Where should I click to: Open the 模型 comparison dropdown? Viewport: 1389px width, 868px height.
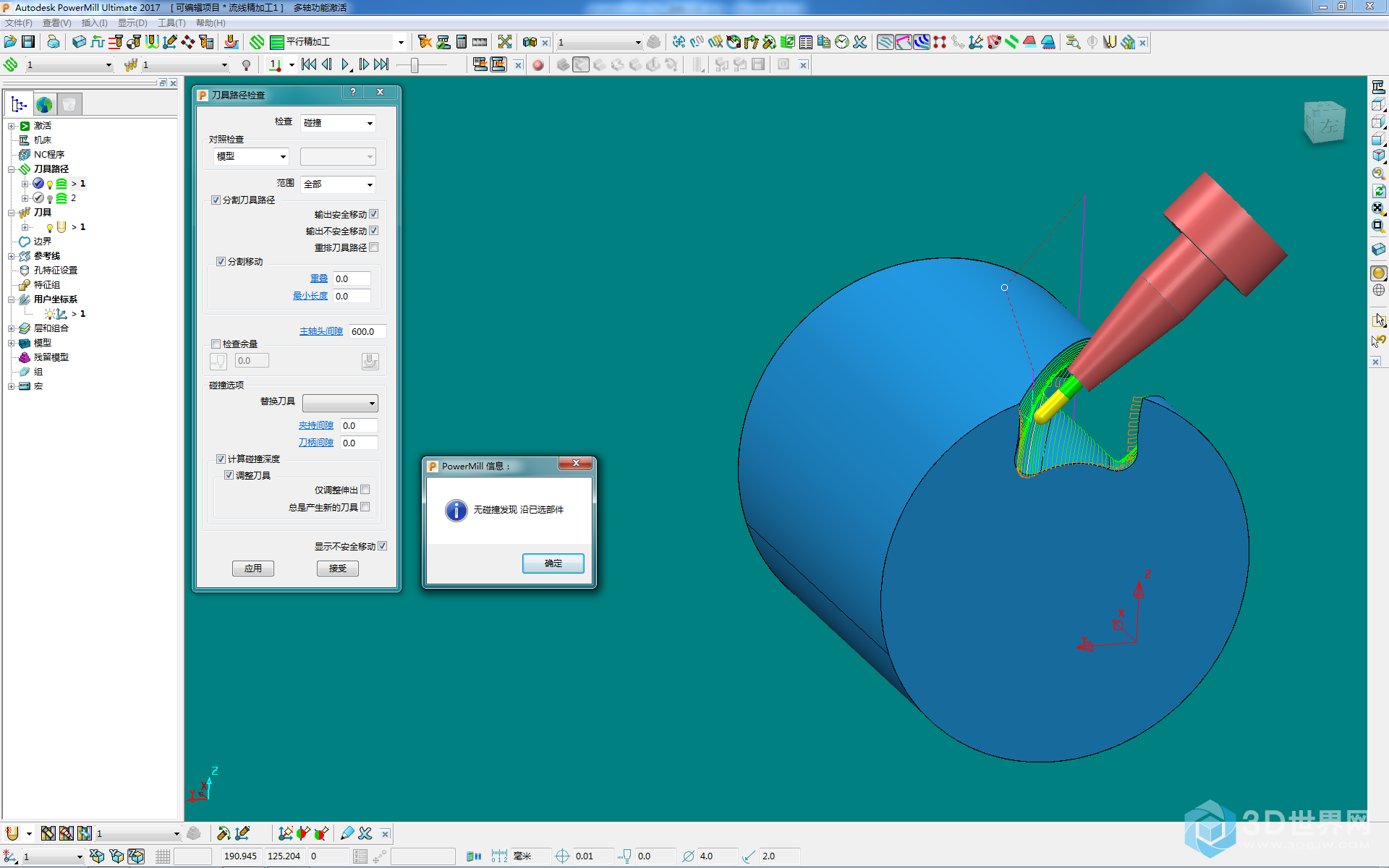[251, 156]
